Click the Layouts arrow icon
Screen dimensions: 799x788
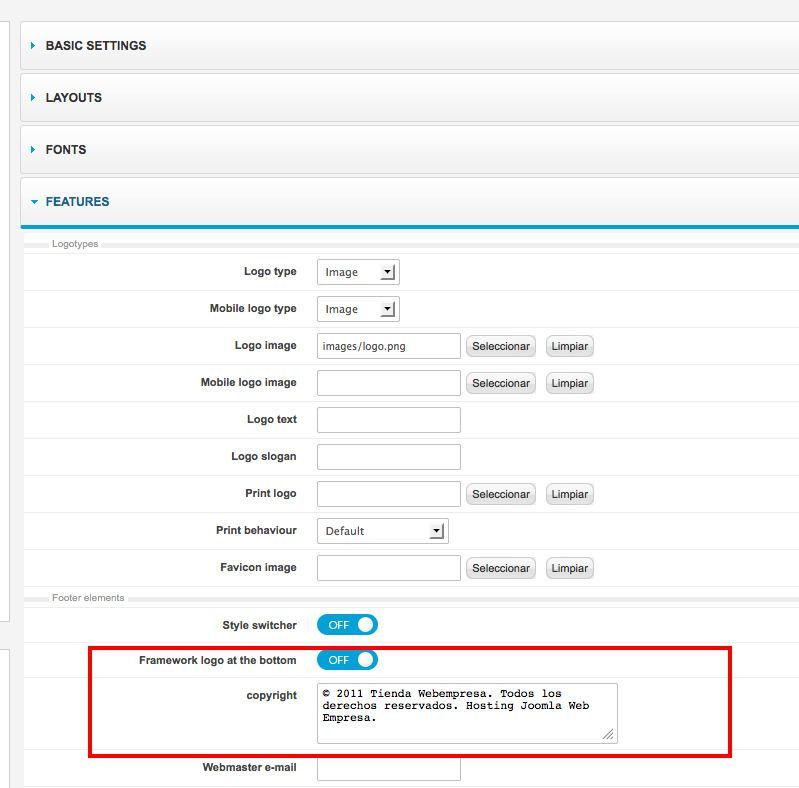tap(33, 98)
